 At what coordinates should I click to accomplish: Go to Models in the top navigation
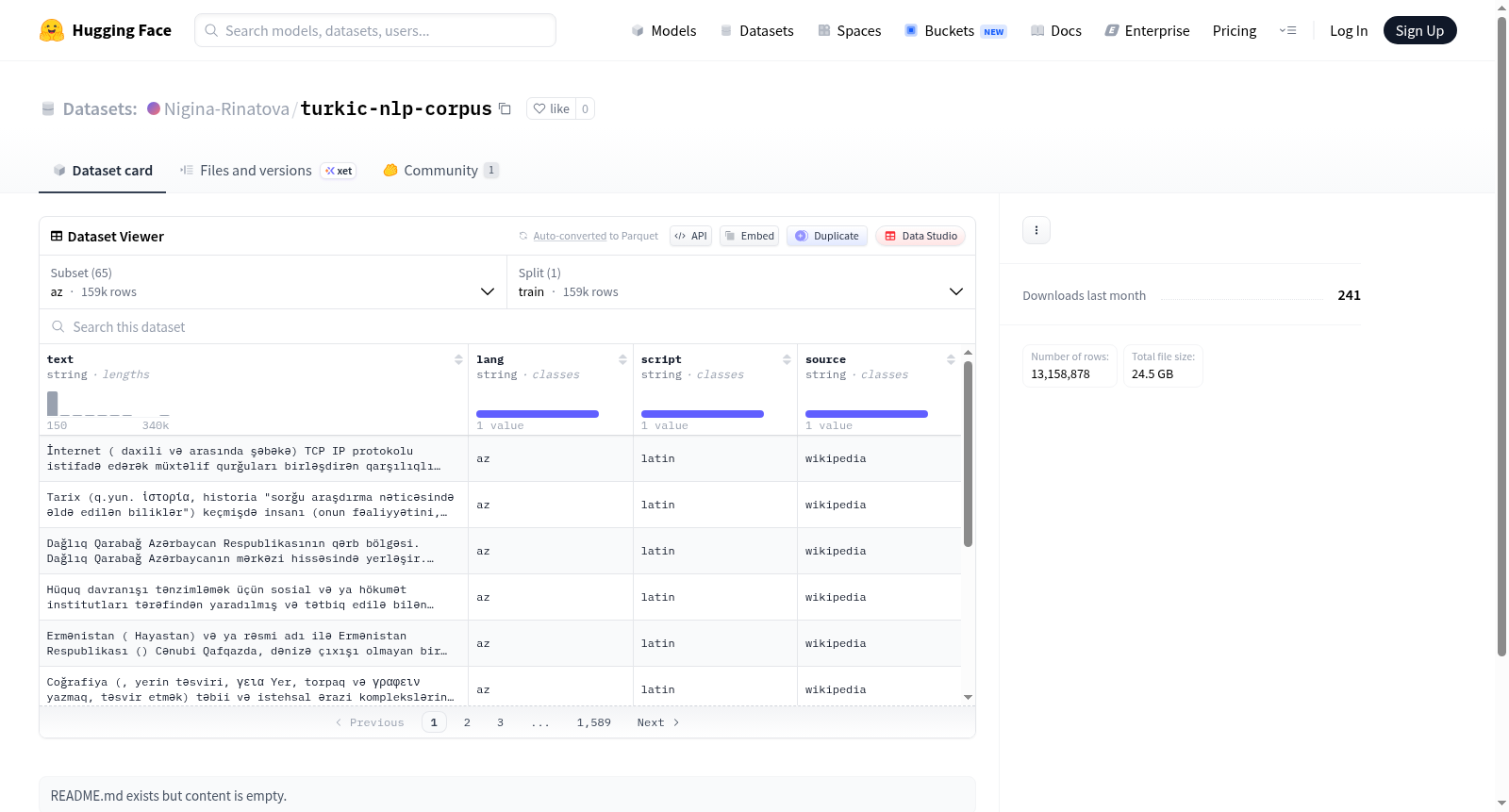click(664, 30)
